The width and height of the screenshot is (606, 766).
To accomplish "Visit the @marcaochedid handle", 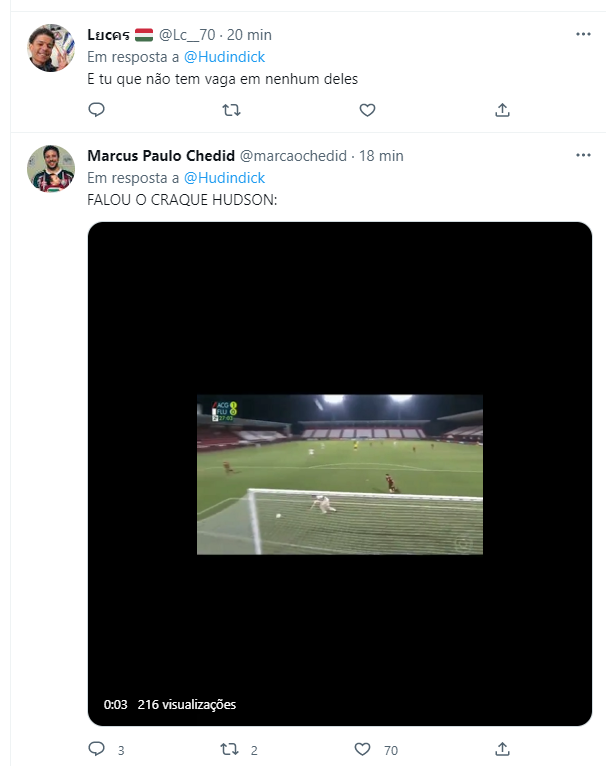I will point(293,156).
